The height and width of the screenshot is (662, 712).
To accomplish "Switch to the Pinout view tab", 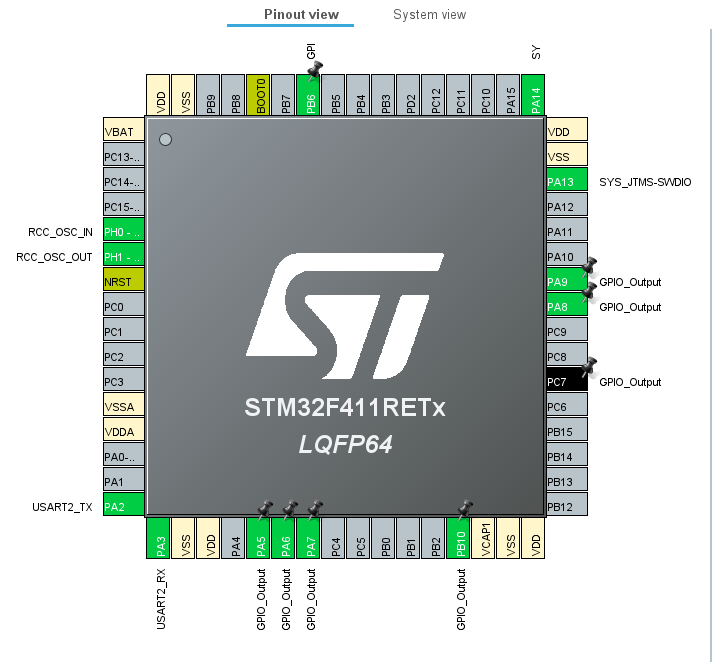I will pyautogui.click(x=301, y=15).
